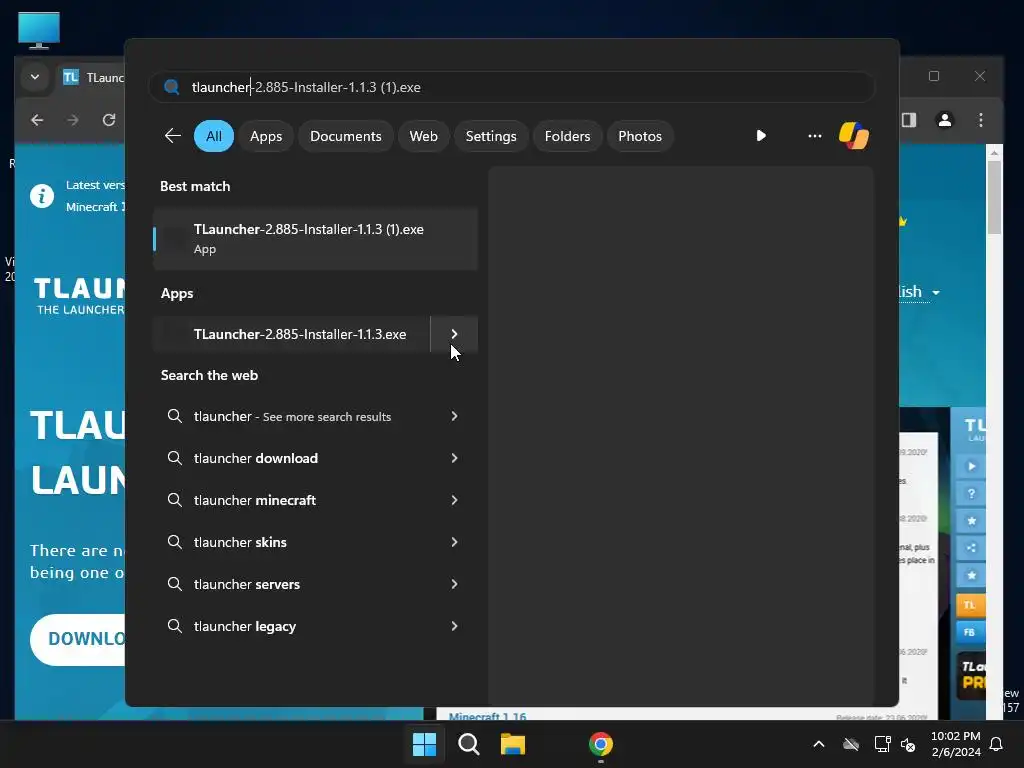
Task: Expand arrow for tlauncher servers
Action: point(455,584)
